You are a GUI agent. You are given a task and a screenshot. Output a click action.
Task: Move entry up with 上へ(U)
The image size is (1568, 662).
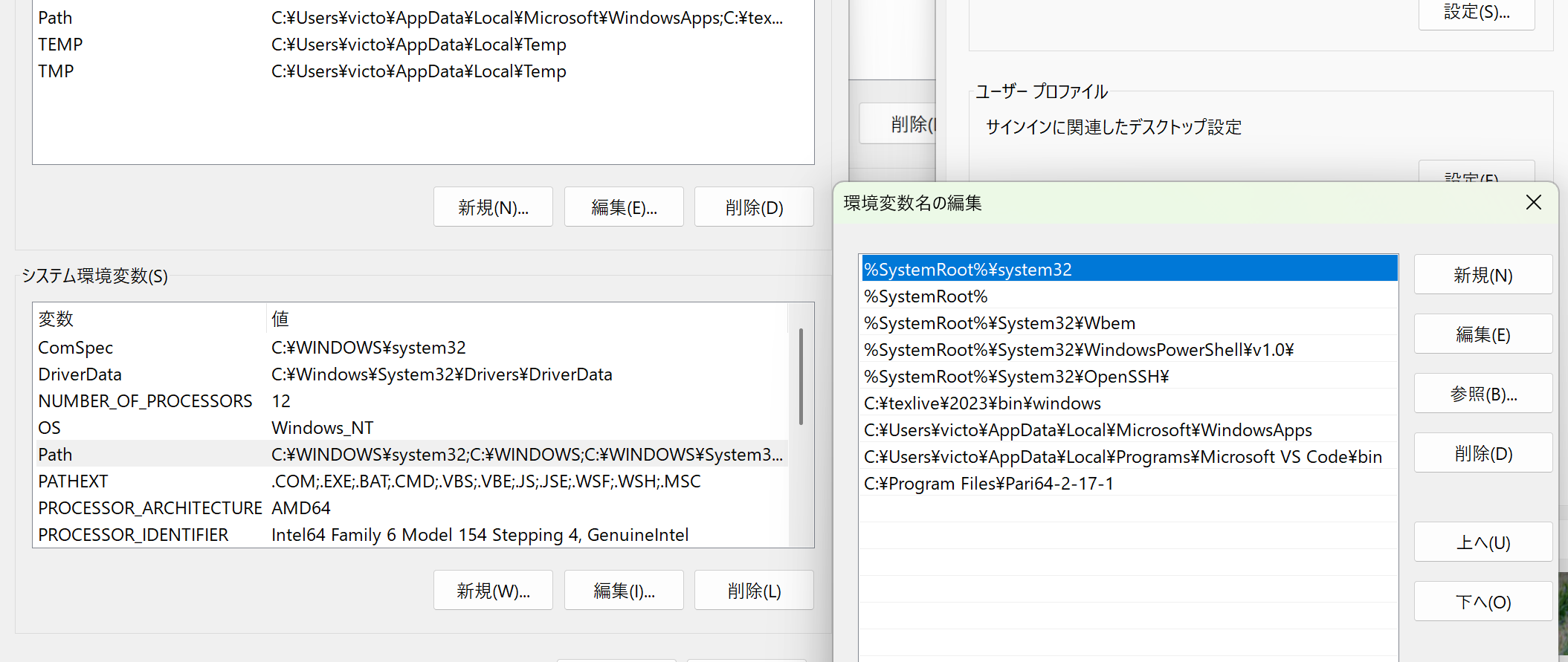coord(1482,542)
